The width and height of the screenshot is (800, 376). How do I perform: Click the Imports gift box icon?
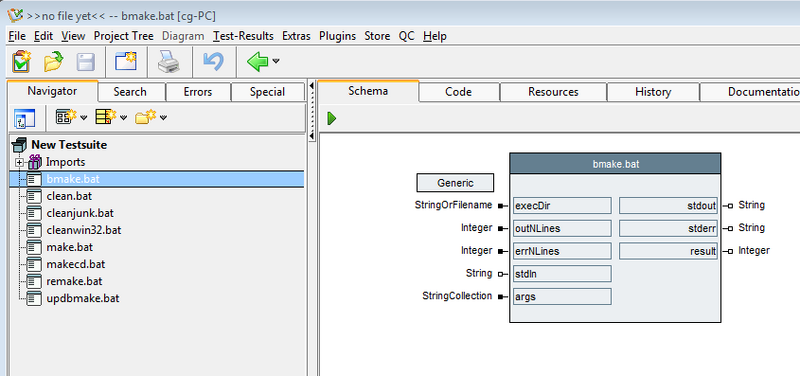click(x=35, y=162)
